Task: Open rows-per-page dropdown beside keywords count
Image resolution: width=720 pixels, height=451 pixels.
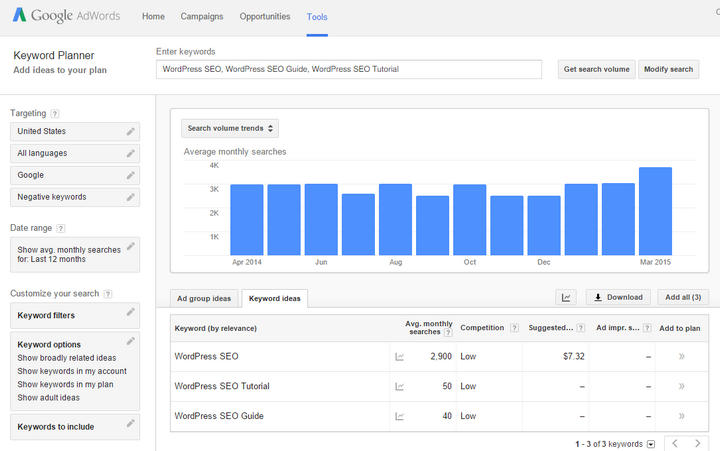Action: click(x=651, y=444)
